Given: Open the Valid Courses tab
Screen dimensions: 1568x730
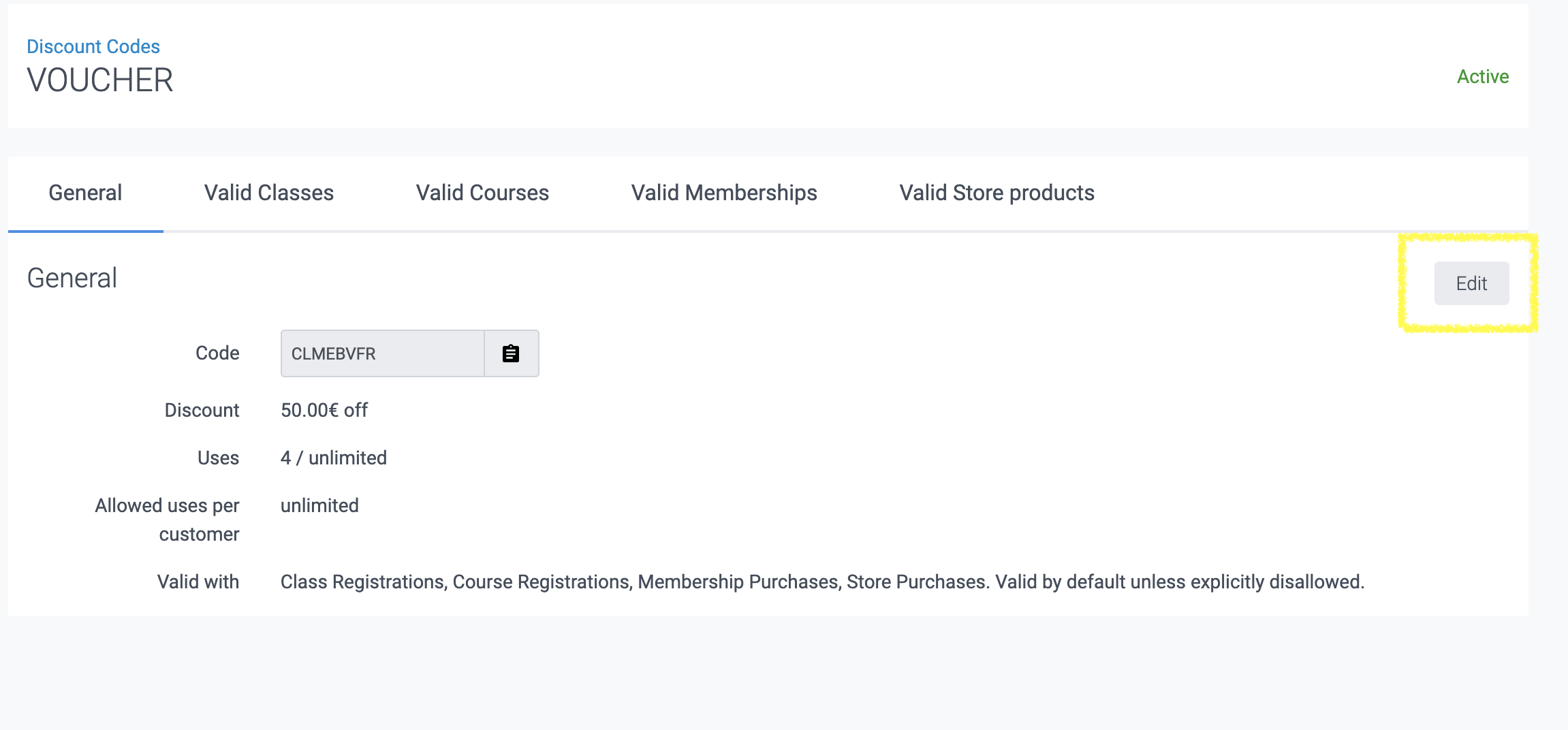Looking at the screenshot, I should 482,193.
